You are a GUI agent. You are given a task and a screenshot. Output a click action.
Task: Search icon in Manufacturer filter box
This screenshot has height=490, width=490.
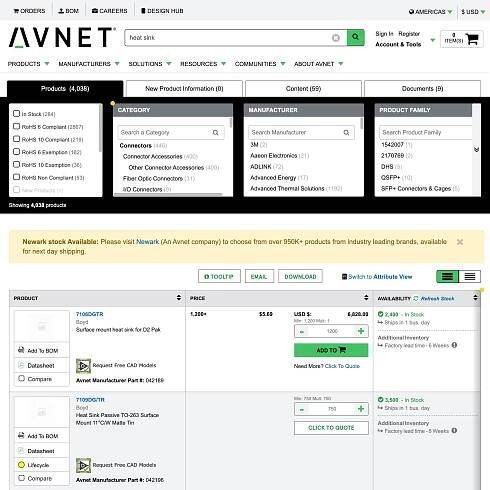coord(346,133)
